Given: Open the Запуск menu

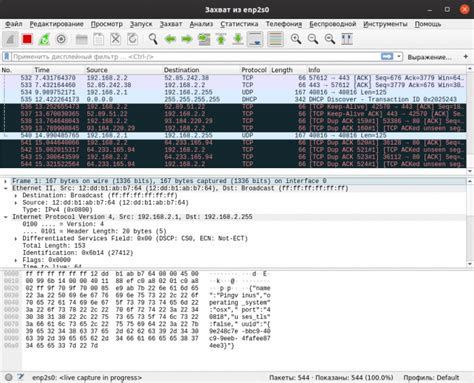Looking at the screenshot, I should [141, 24].
